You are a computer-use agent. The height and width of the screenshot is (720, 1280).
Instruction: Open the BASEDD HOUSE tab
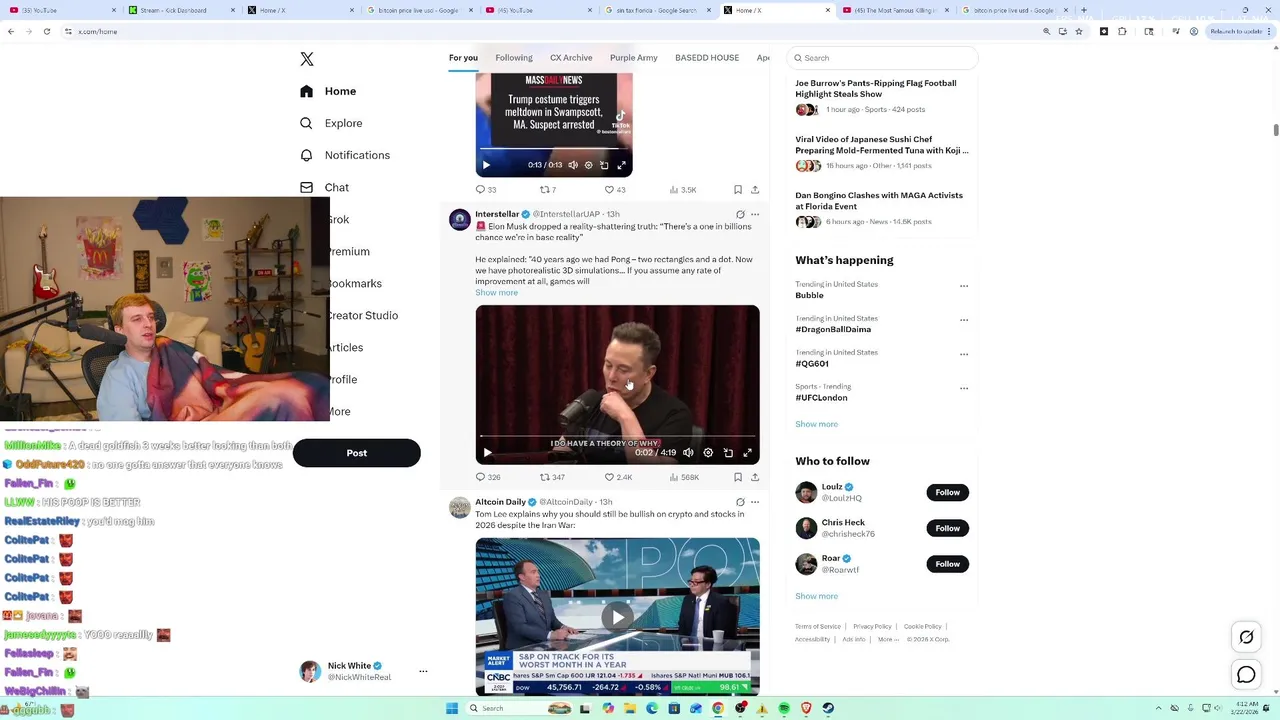(707, 58)
